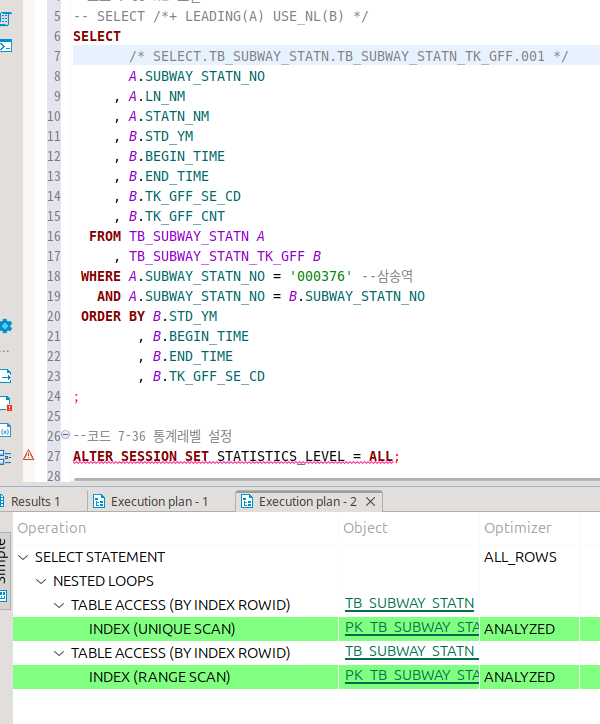
Task: Click the Operation column header
Action: (x=52, y=528)
